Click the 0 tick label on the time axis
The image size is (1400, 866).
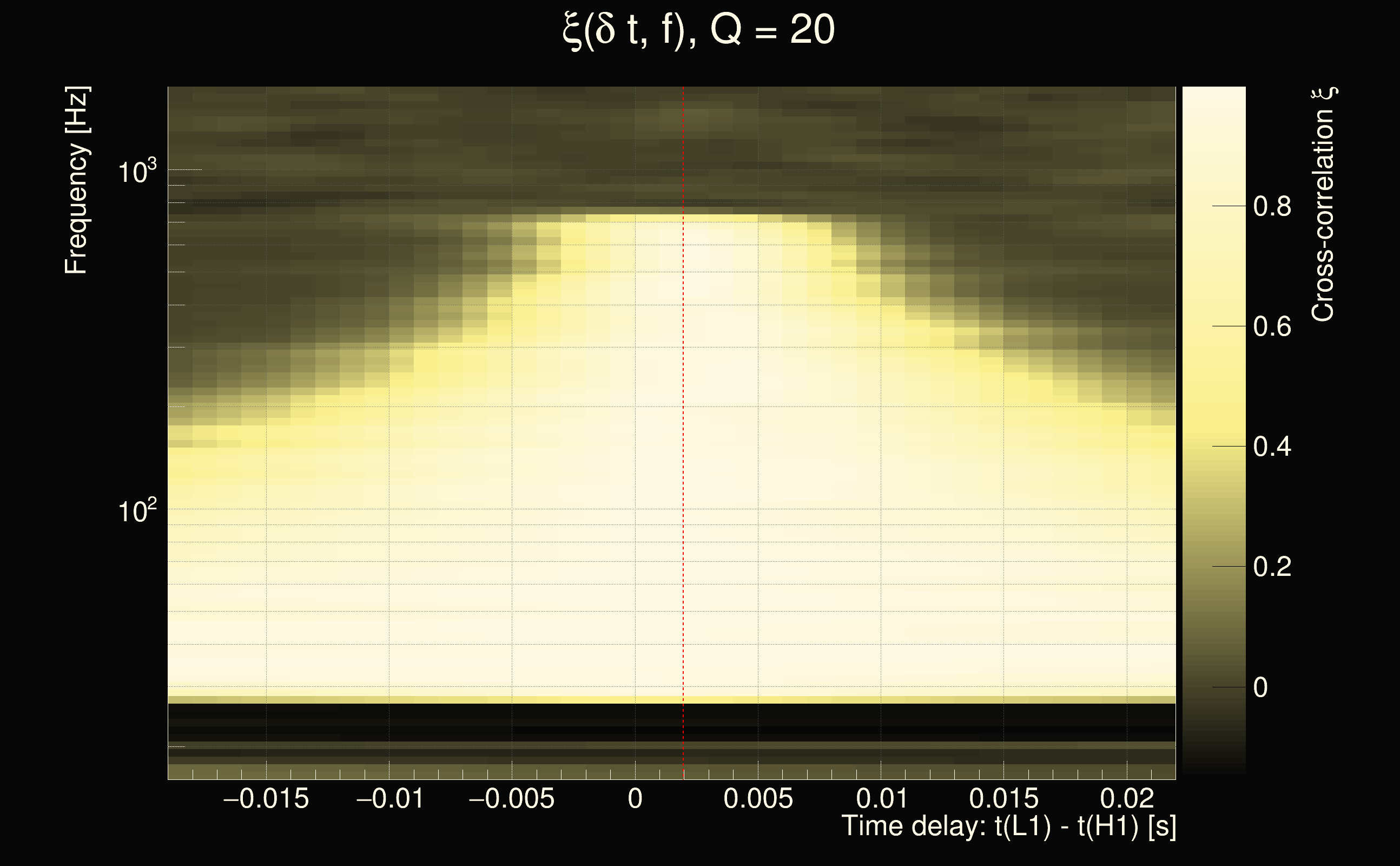(x=635, y=799)
